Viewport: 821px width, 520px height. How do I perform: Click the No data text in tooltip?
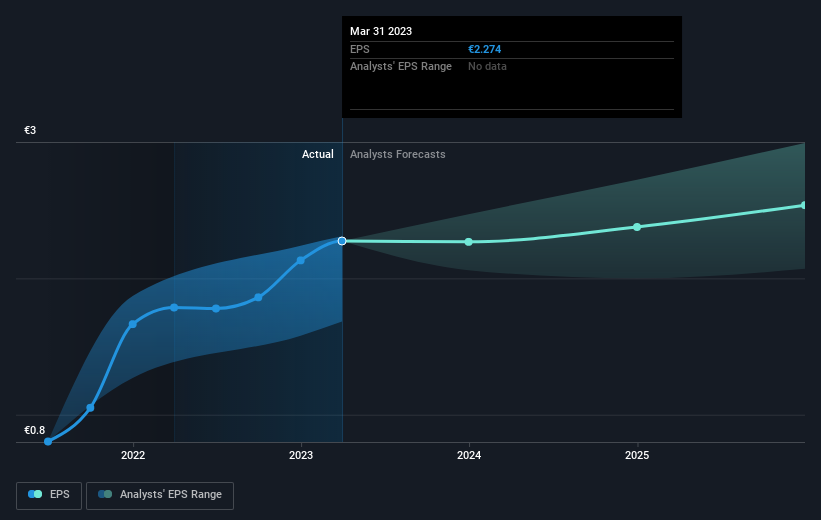pyautogui.click(x=487, y=67)
